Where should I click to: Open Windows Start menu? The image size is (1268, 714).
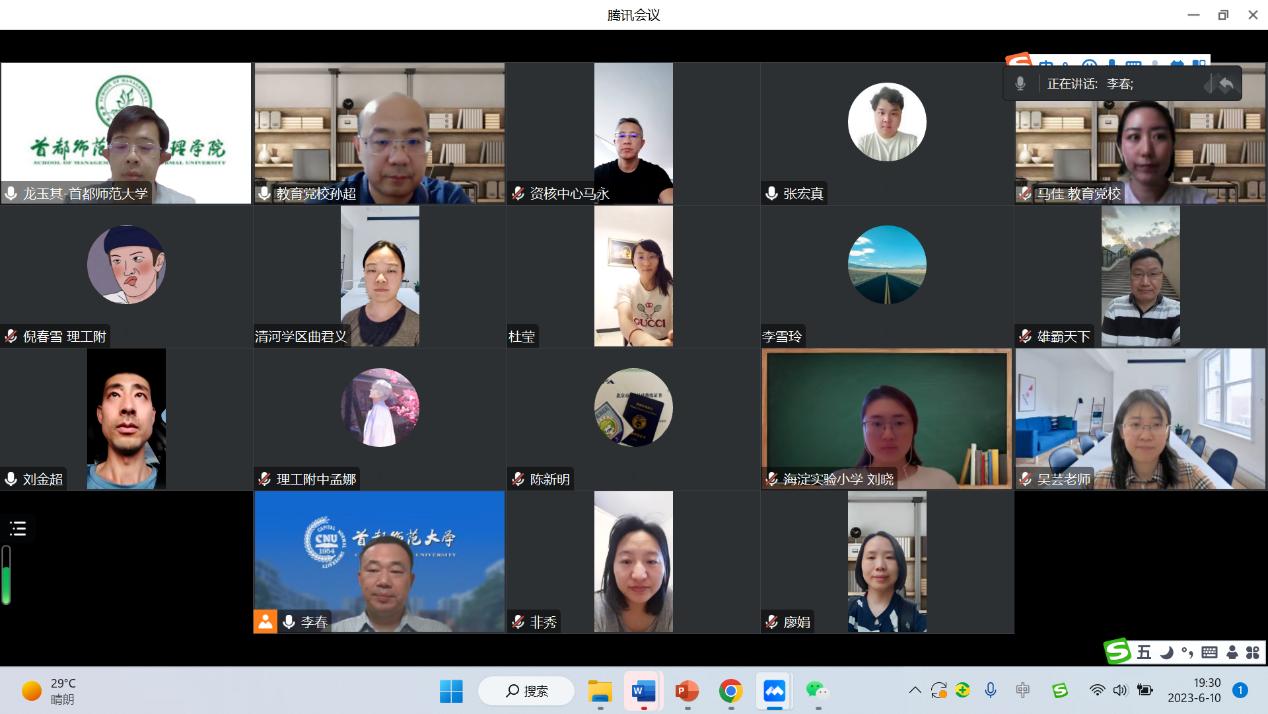[451, 691]
